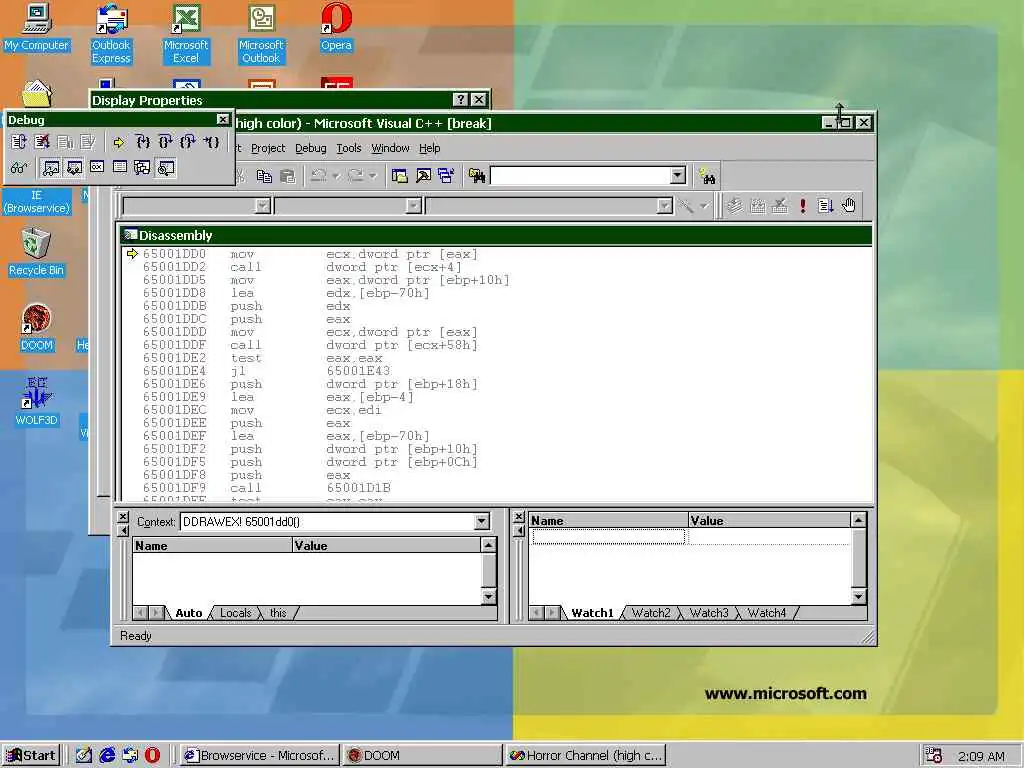Expand the WizardBar class combo dropdown

[x=263, y=206]
